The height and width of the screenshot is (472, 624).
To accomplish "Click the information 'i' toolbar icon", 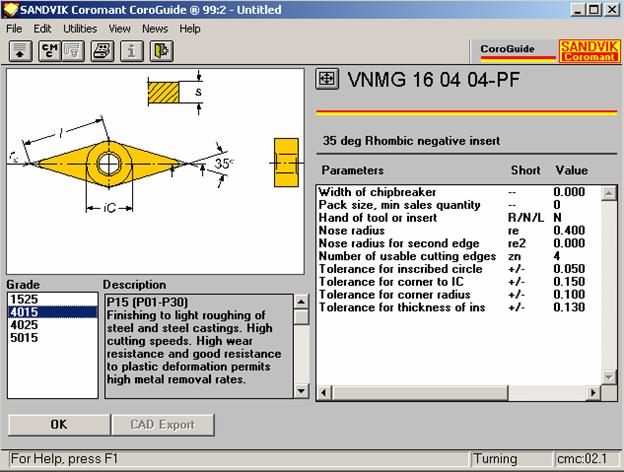I will (132, 51).
